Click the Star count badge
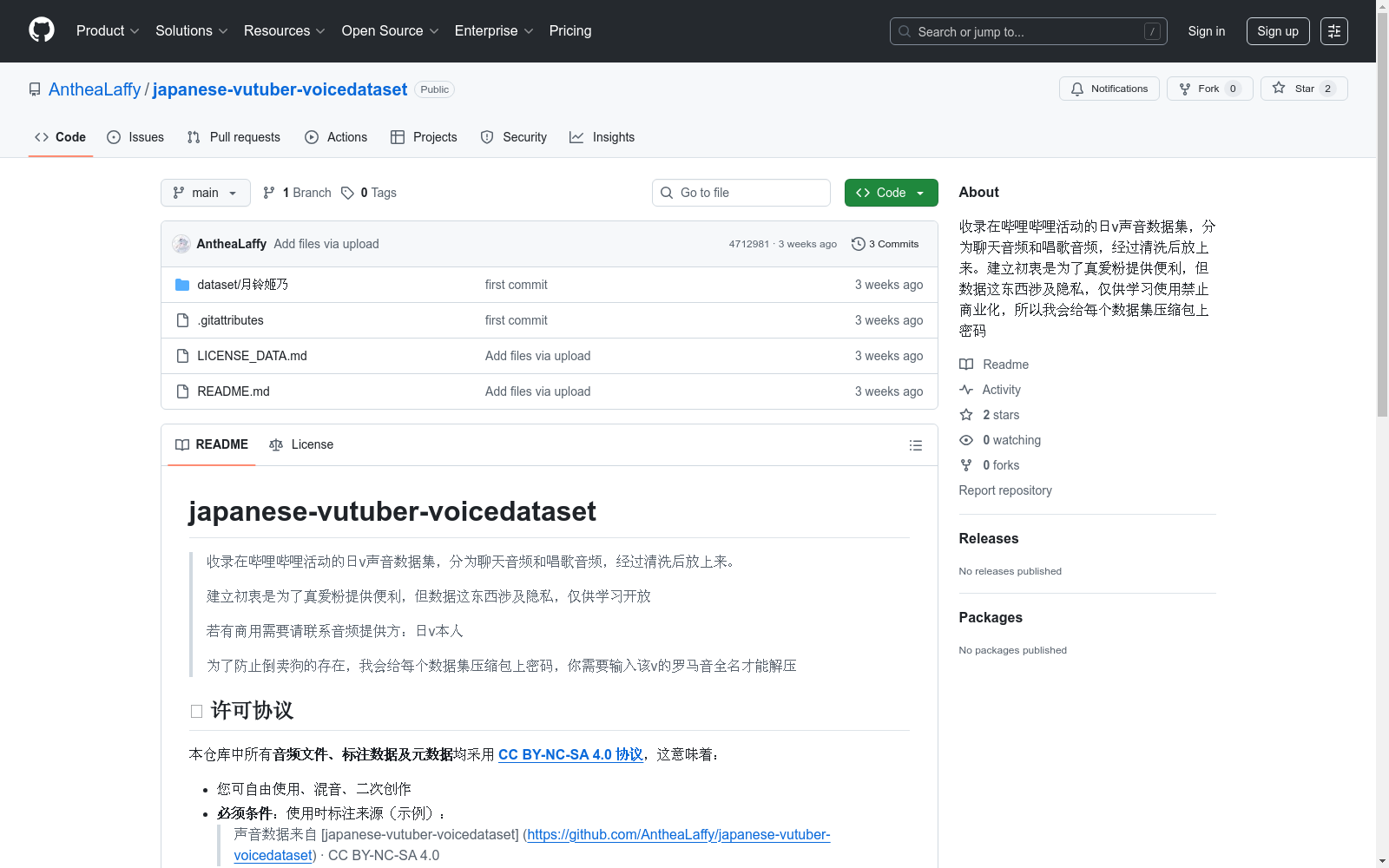 pyautogui.click(x=1327, y=89)
